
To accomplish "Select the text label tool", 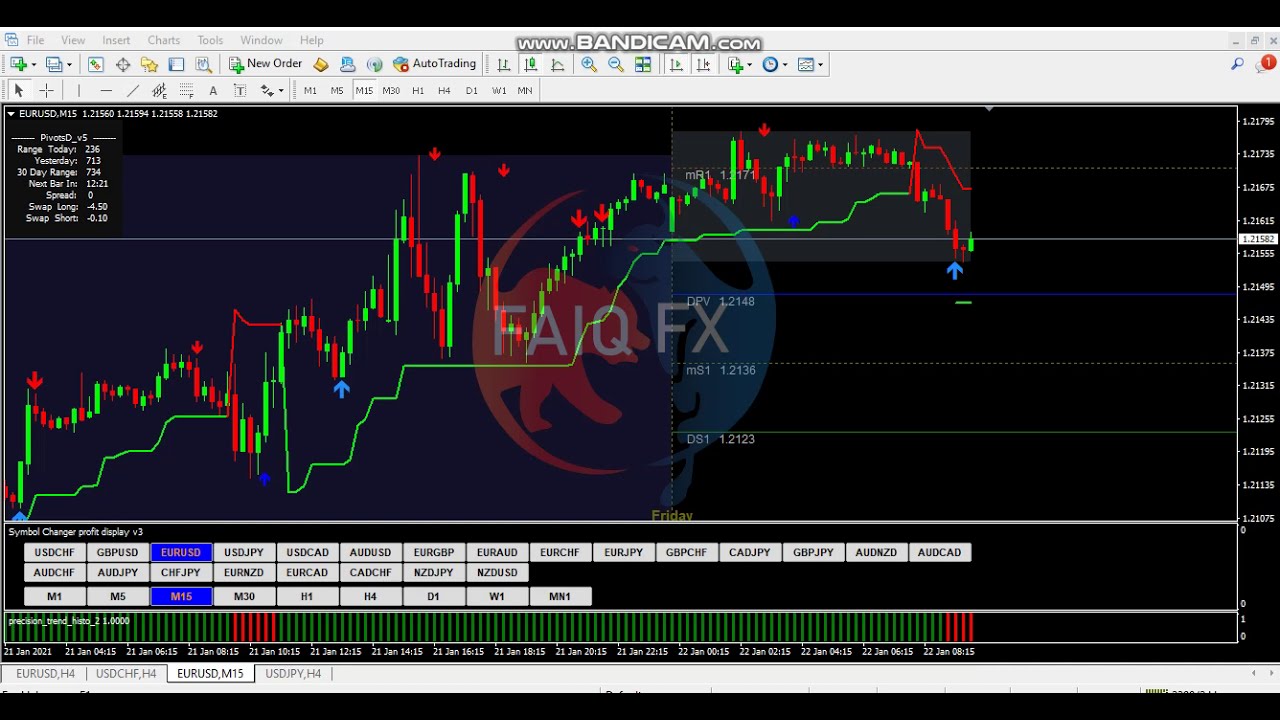I will point(240,90).
